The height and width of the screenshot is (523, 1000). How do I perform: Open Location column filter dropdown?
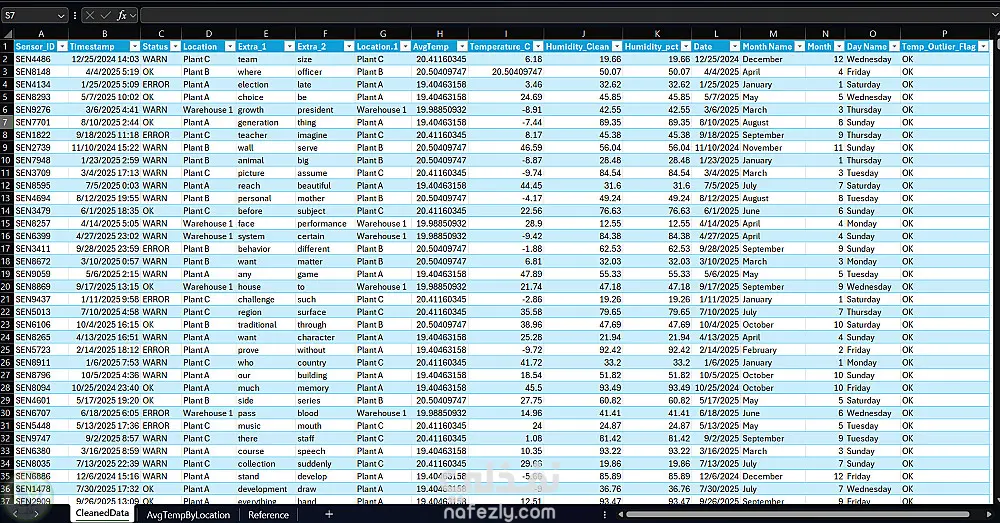(x=230, y=47)
